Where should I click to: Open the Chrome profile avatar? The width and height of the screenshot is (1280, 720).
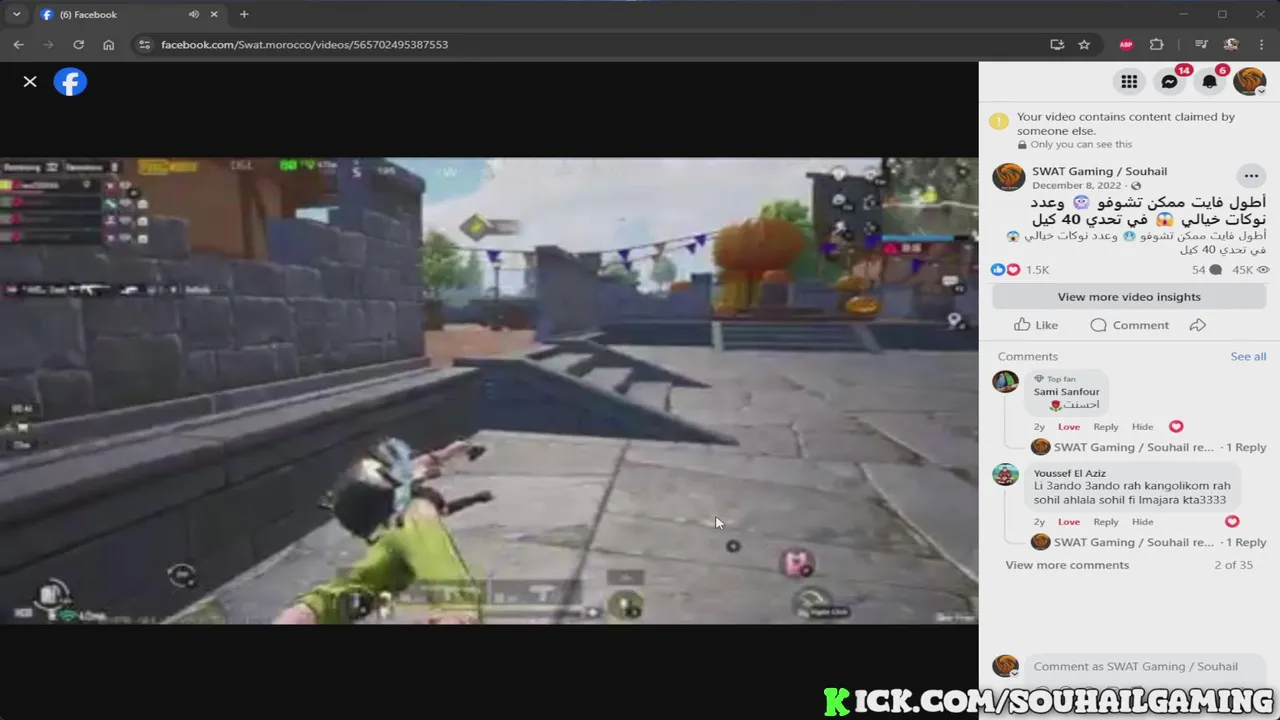(x=1231, y=44)
